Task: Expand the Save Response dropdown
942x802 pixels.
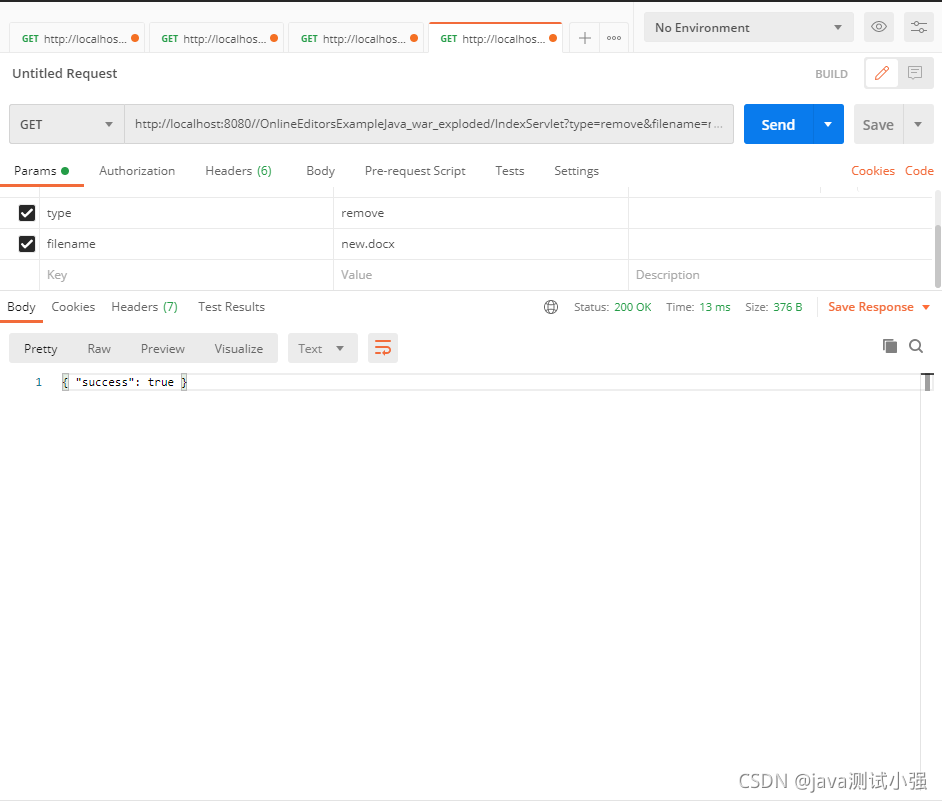Action: [926, 307]
